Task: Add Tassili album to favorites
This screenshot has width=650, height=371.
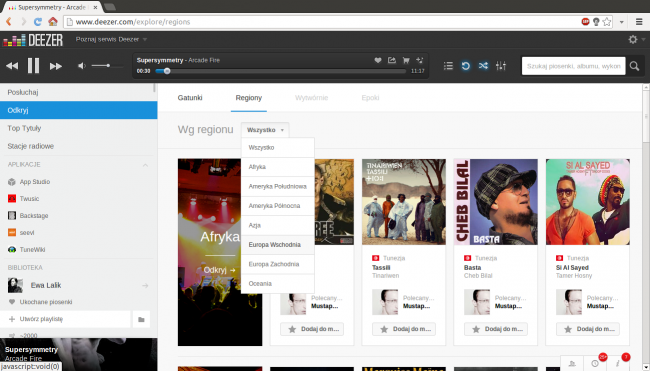Action: pos(404,329)
